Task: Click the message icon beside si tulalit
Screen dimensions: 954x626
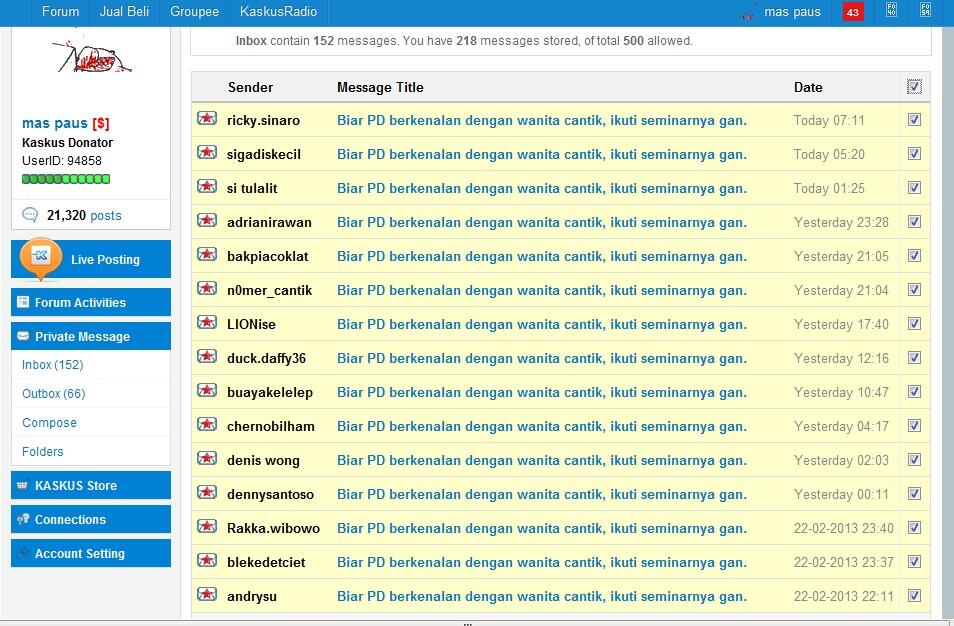Action: (x=207, y=186)
